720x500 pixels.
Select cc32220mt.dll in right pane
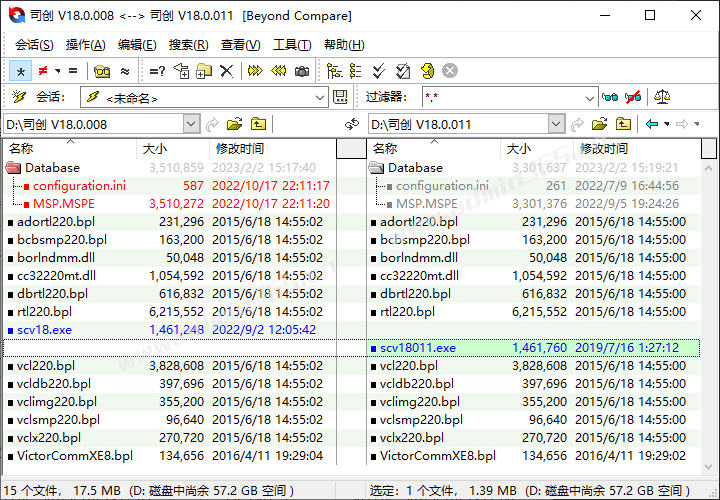[419, 275]
